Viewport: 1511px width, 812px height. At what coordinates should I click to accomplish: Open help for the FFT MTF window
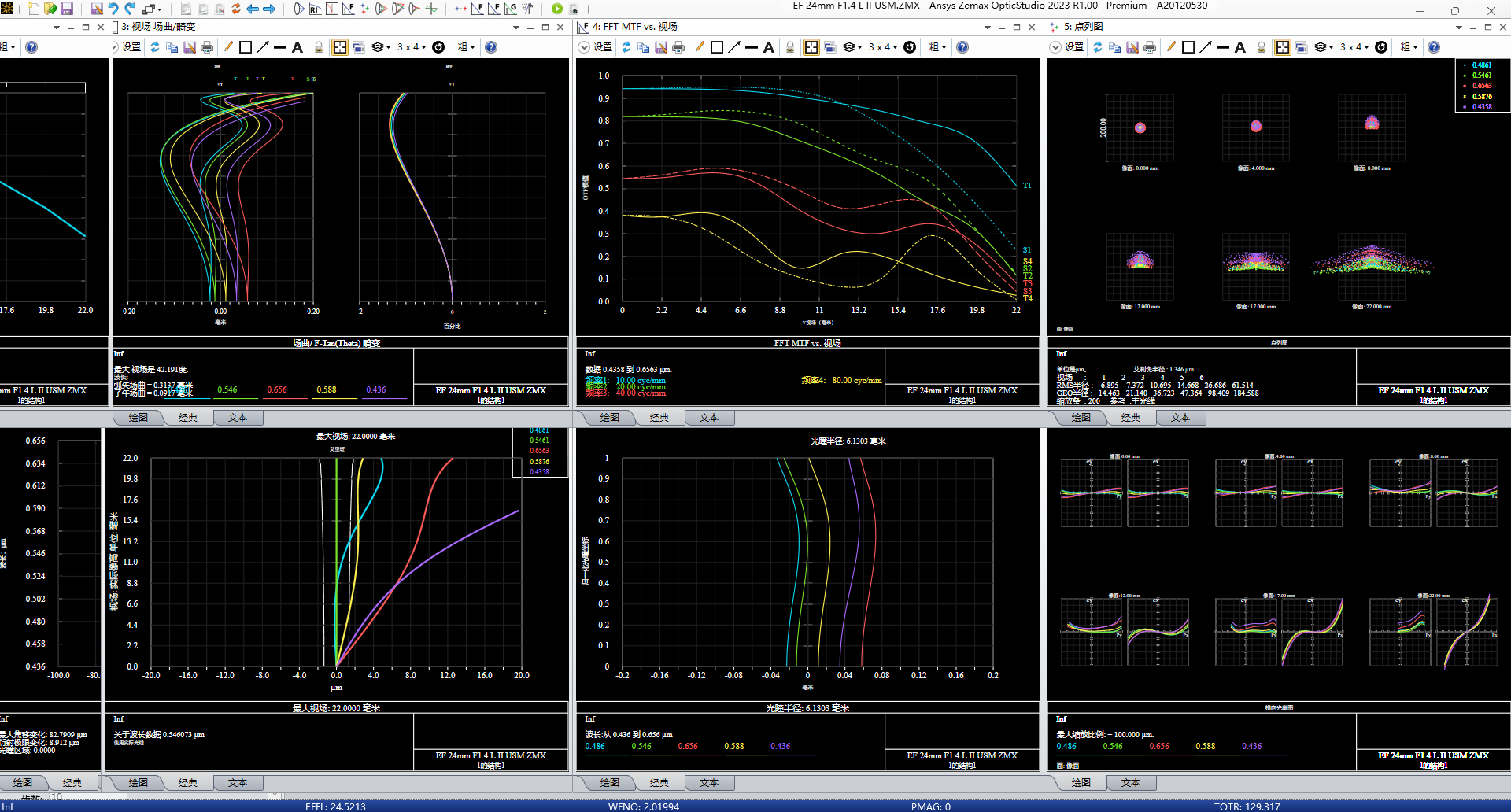pos(962,47)
